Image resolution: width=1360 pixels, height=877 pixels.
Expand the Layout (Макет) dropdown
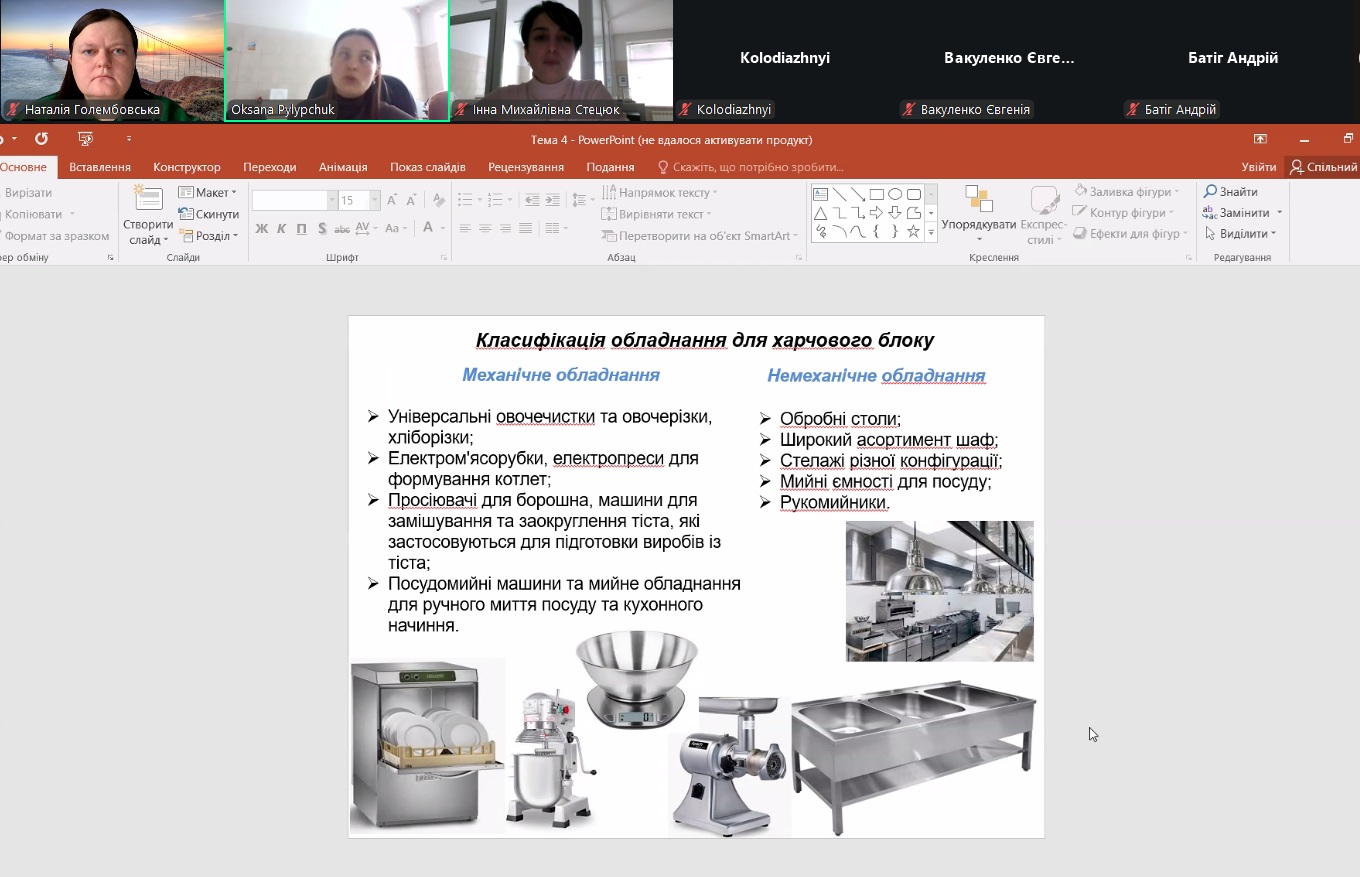point(208,193)
